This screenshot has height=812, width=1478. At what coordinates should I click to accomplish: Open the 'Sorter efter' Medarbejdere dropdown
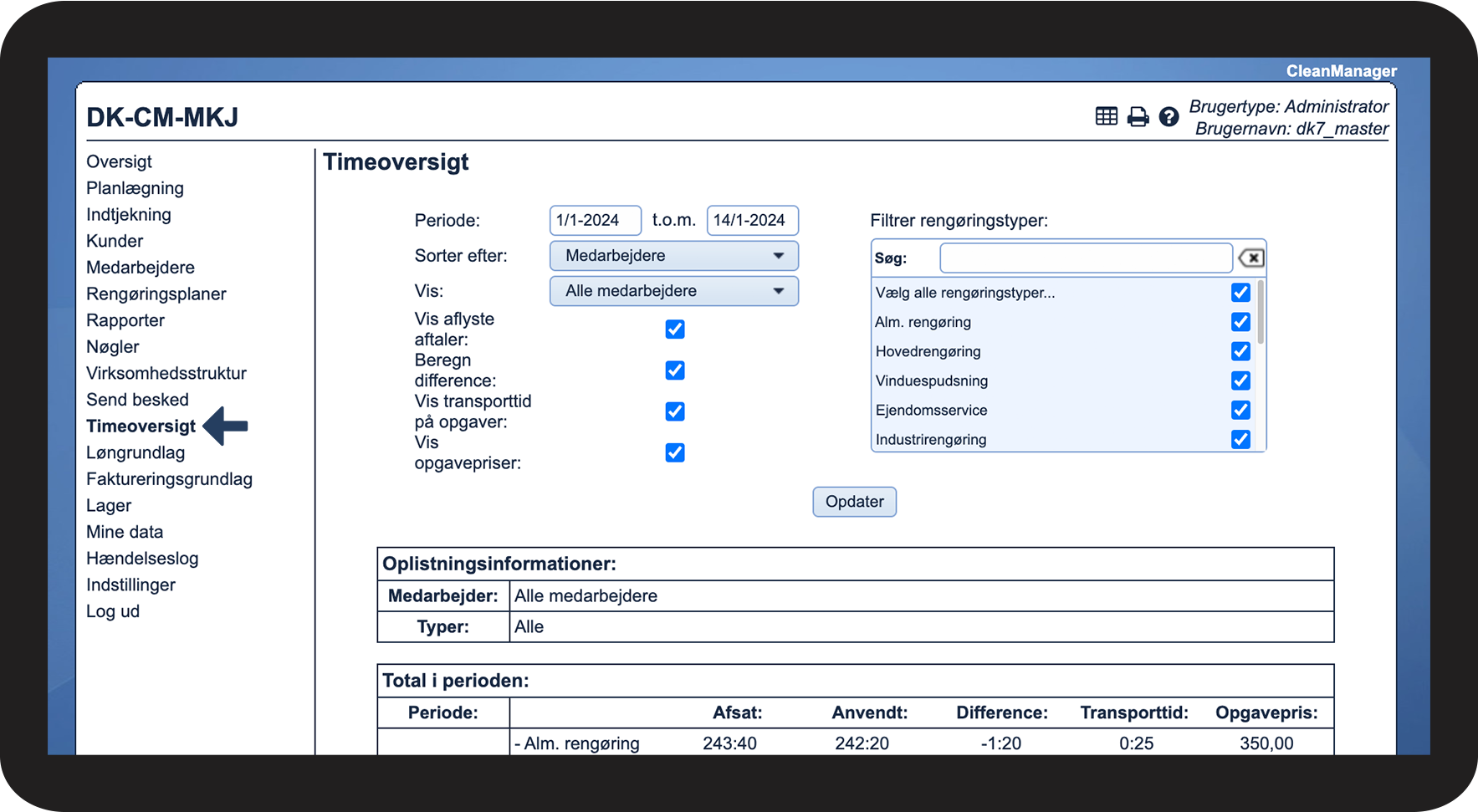(673, 256)
